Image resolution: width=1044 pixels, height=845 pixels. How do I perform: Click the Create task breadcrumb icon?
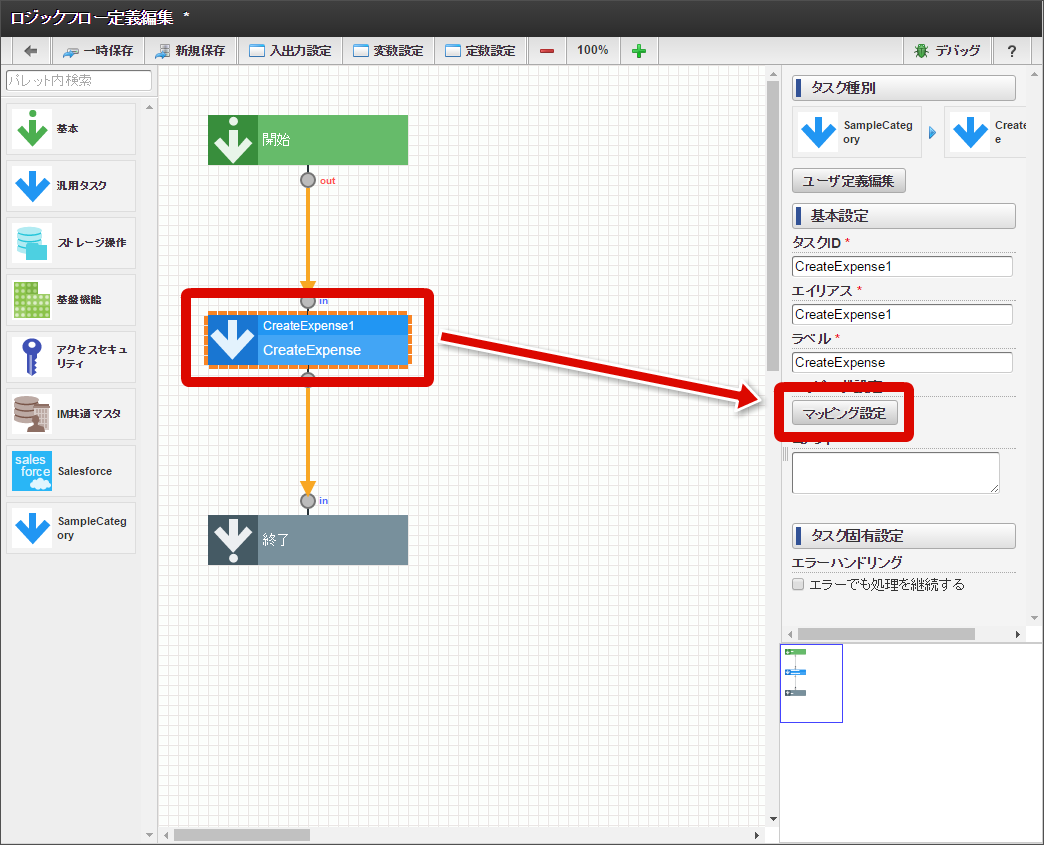pos(970,132)
